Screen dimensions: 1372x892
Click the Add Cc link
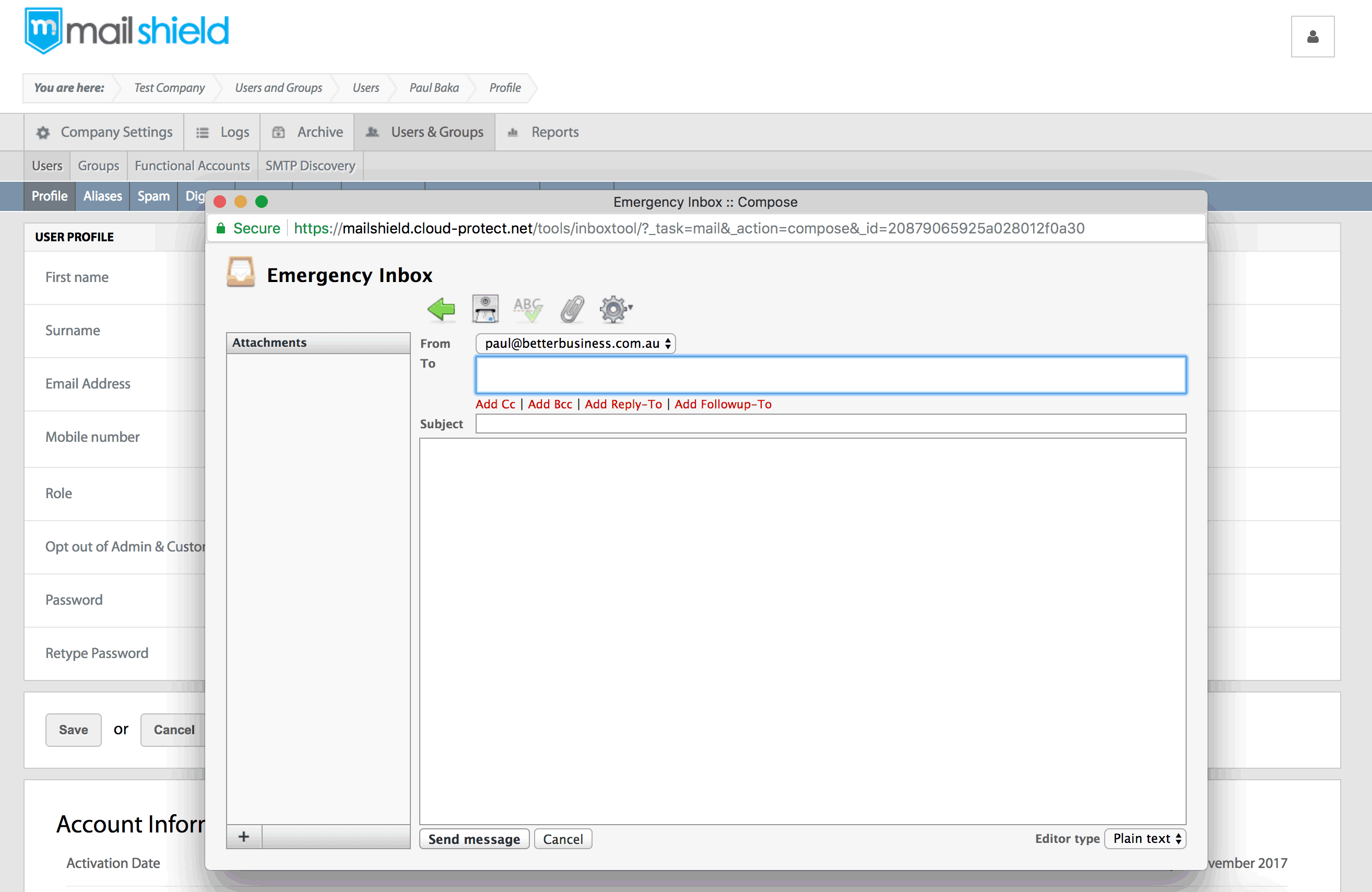(x=495, y=404)
